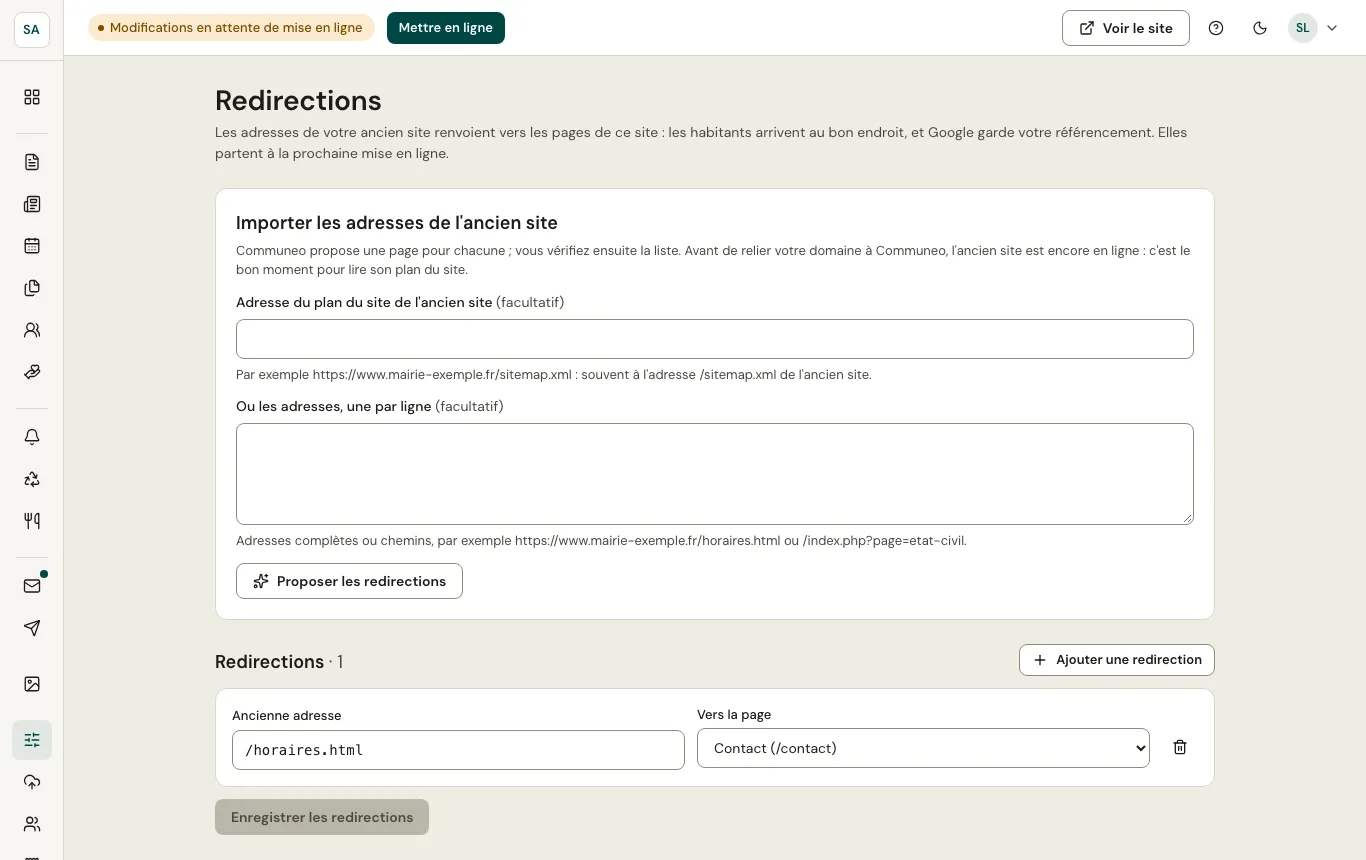This screenshot has height=860, width=1366.
Task: Open the image media icon in sidebar
Action: pos(32,684)
